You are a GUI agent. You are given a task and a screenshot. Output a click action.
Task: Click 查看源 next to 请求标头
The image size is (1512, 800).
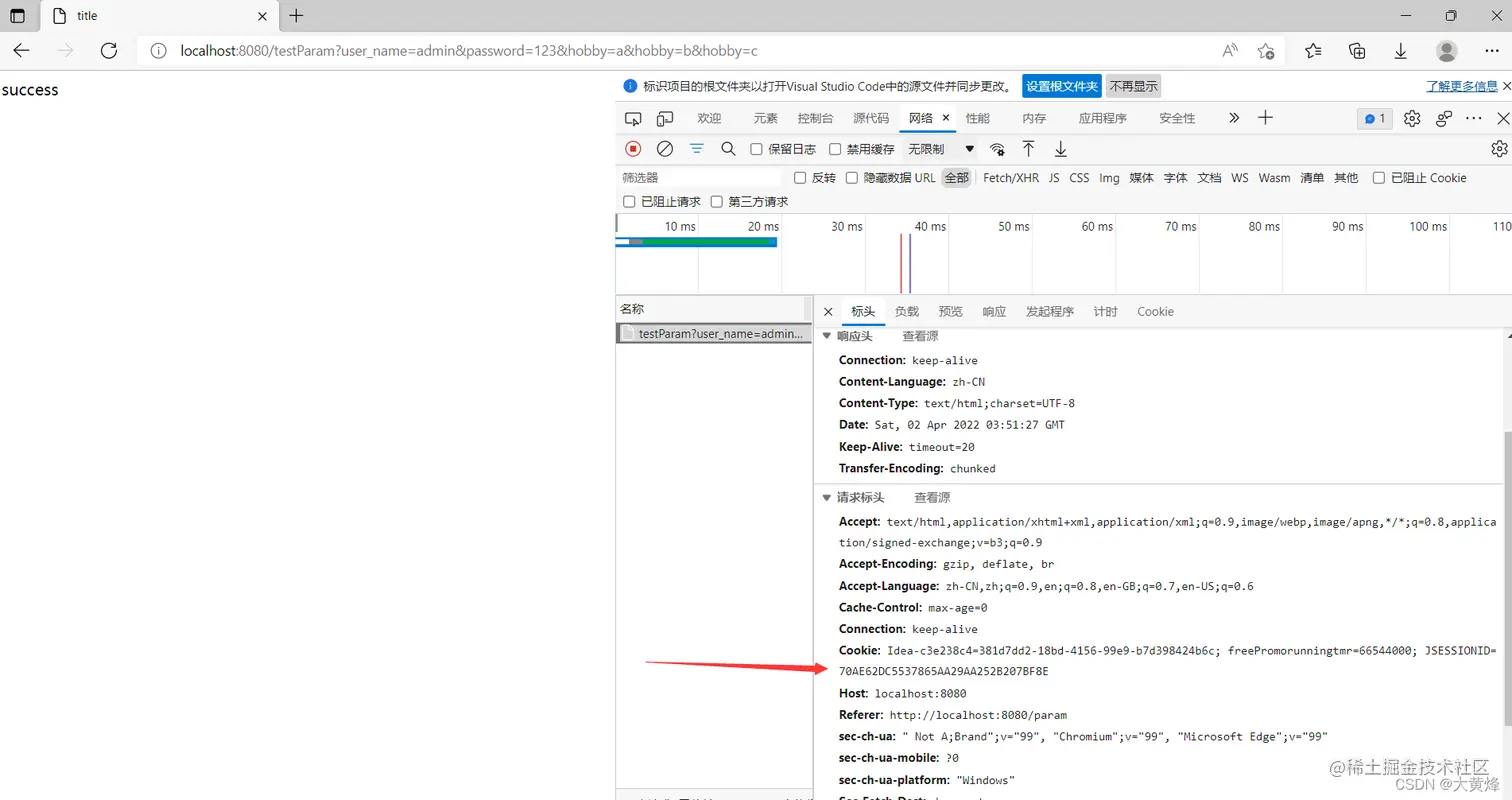932,497
